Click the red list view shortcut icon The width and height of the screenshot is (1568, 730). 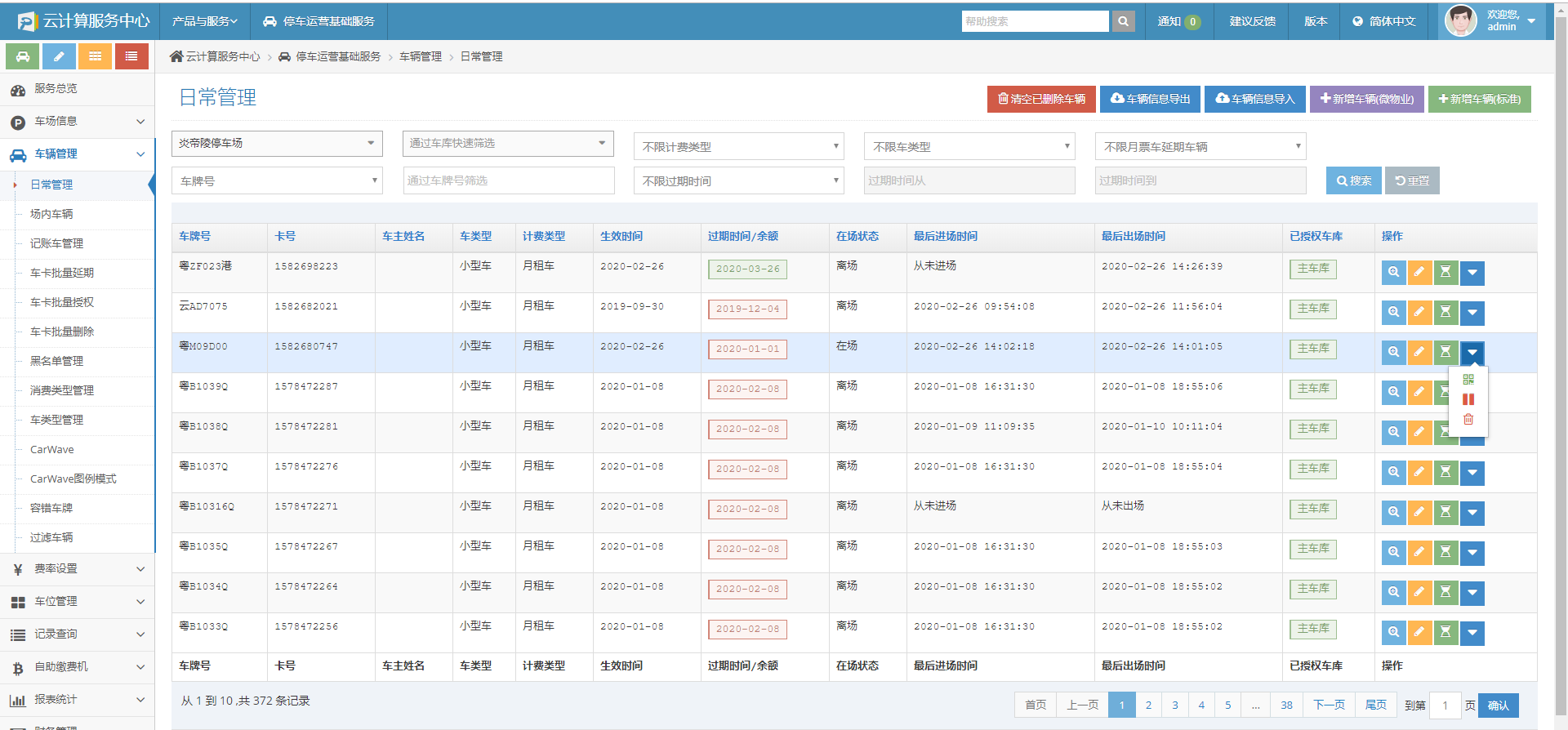pos(131,56)
